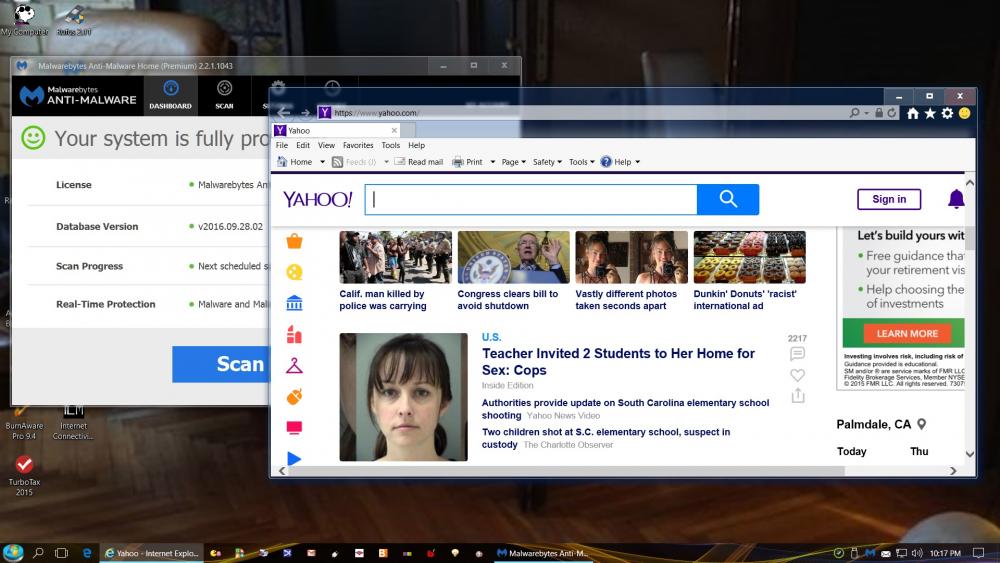Click the smiley feedback icon
The width and height of the screenshot is (1000, 563).
(x=964, y=113)
